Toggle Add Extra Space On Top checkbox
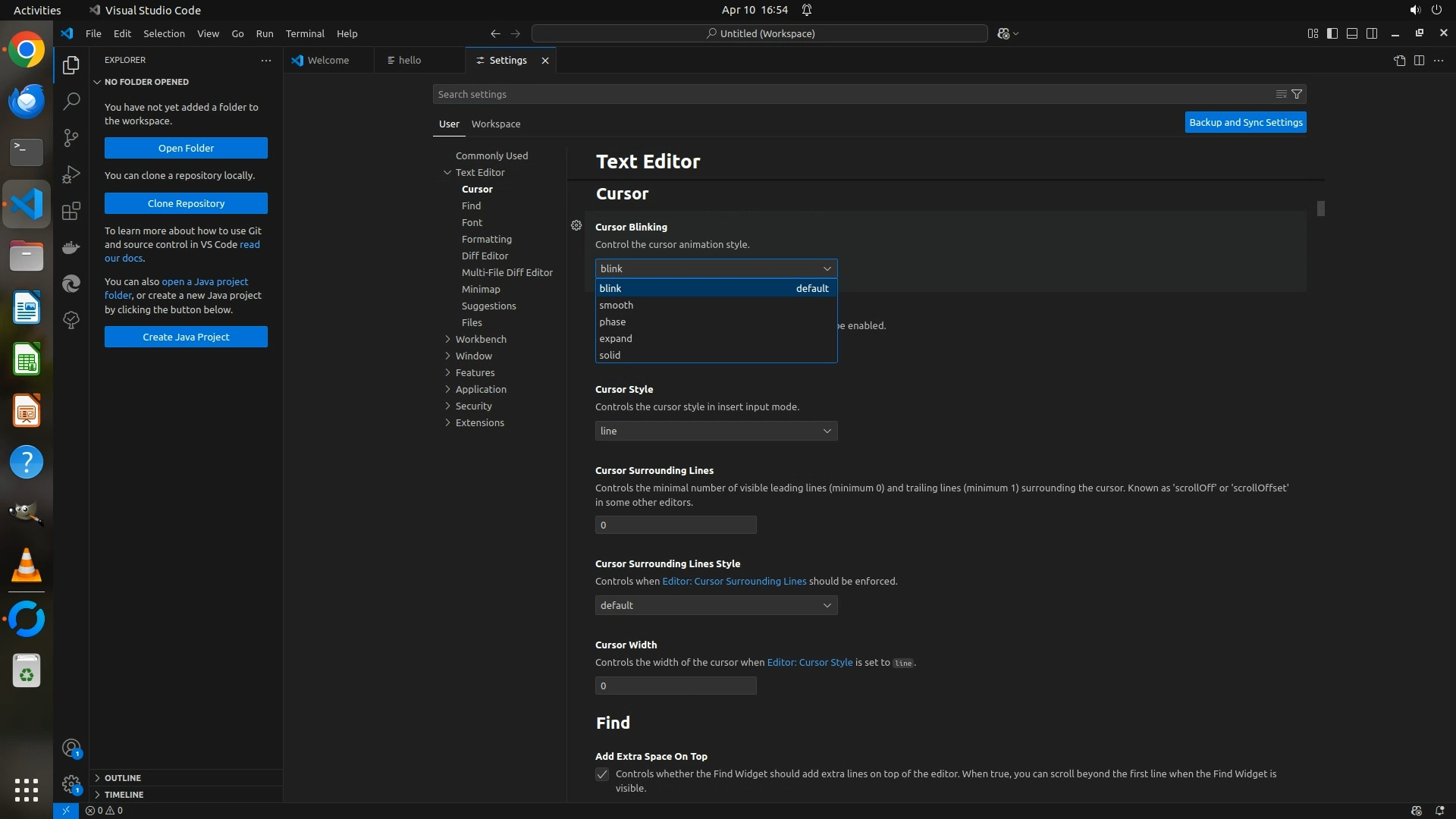Screen dimensions: 1456x819 click(x=602, y=774)
